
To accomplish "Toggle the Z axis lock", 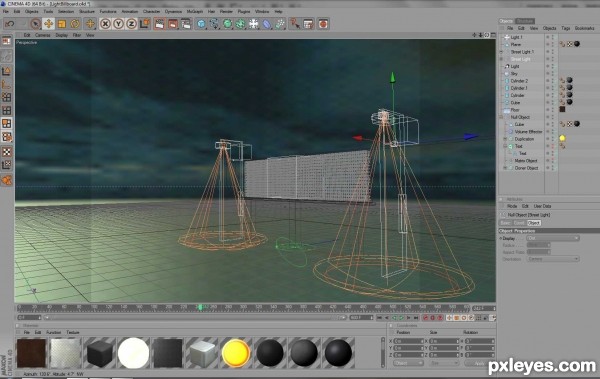I will (x=131, y=24).
